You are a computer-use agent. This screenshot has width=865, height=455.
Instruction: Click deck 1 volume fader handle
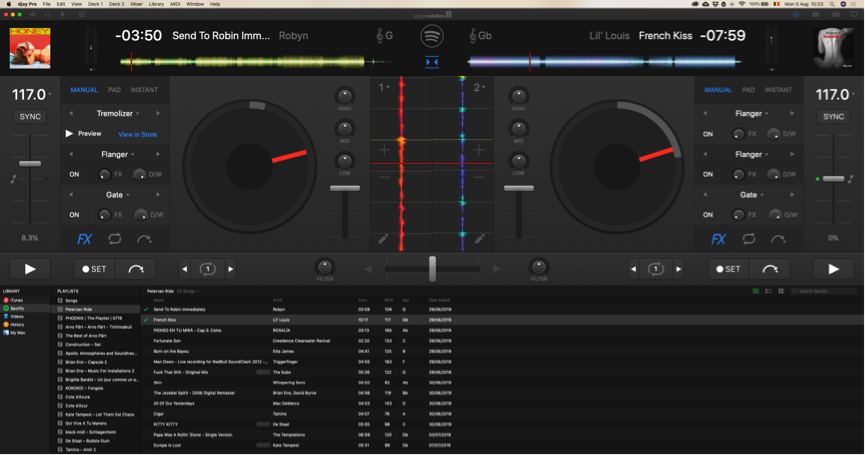[x=345, y=188]
